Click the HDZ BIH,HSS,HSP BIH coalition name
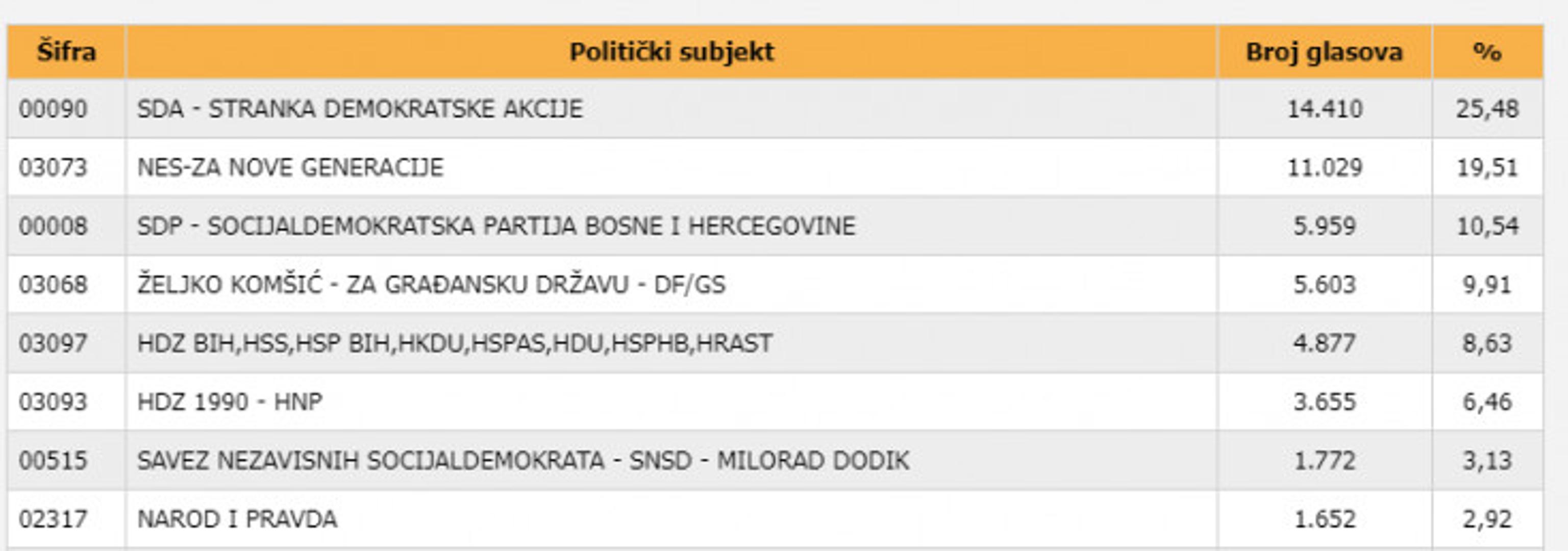Viewport: 1568px width, 551px height. 455,343
